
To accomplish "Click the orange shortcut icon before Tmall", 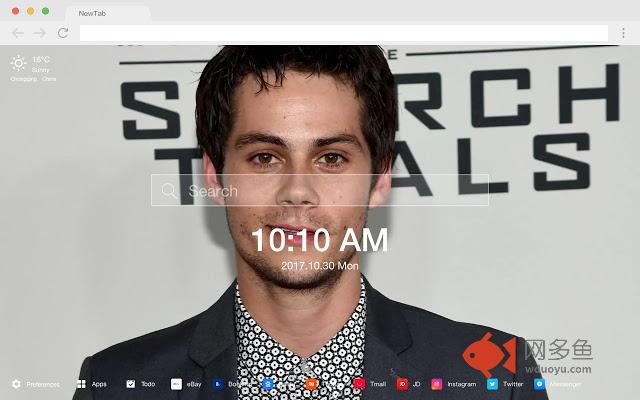I will coord(311,384).
